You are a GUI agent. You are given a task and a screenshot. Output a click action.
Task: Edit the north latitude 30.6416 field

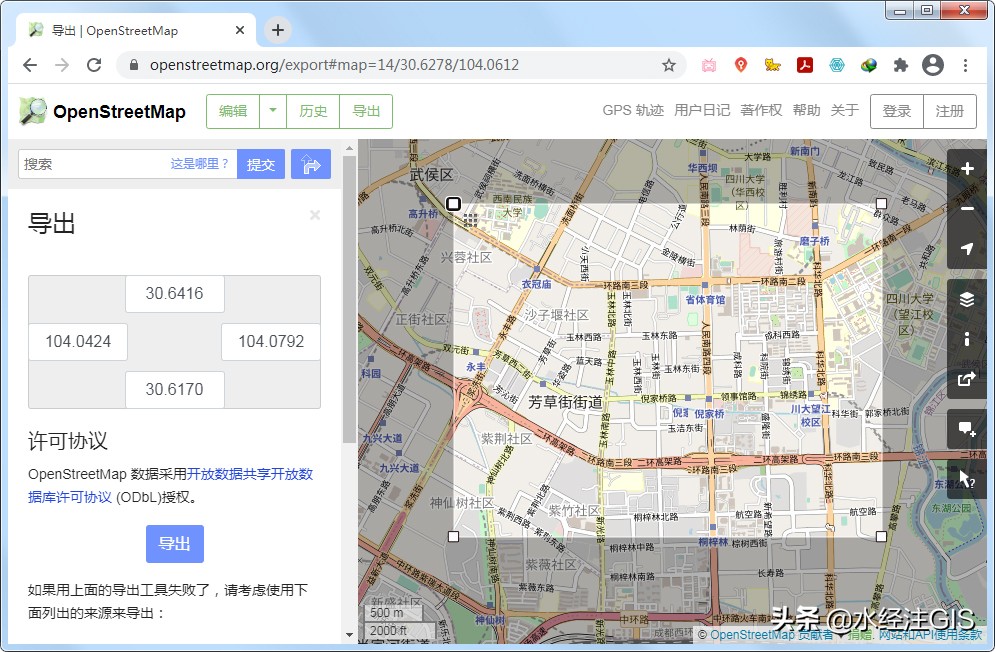(x=175, y=293)
